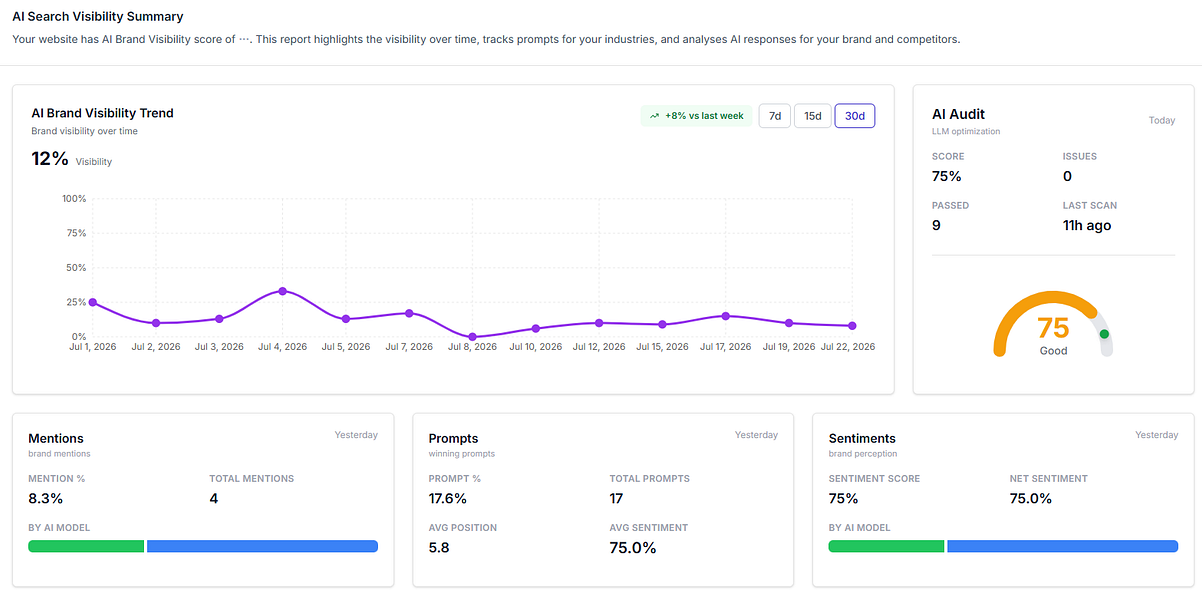Click the blue segment of the Sentiments model bar

pos(1063,546)
